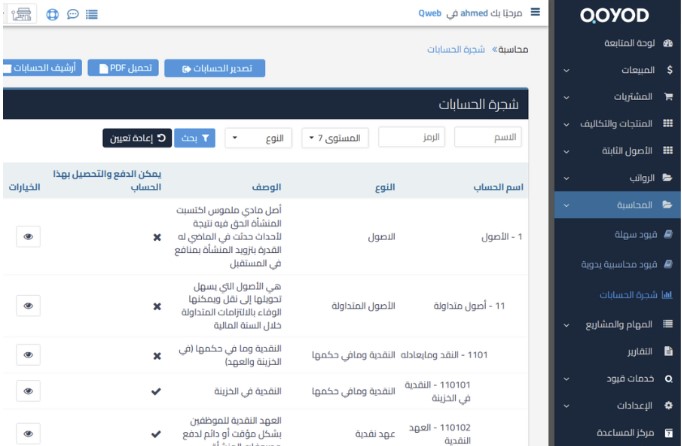The image size is (682, 446).
Task: Click the help icon beside مركز المساعدة
Action: (669, 433)
